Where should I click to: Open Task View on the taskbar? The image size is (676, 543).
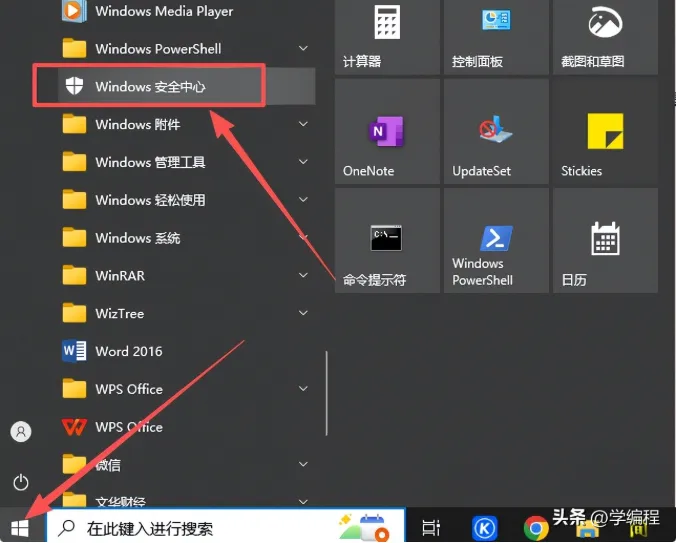[x=431, y=527]
